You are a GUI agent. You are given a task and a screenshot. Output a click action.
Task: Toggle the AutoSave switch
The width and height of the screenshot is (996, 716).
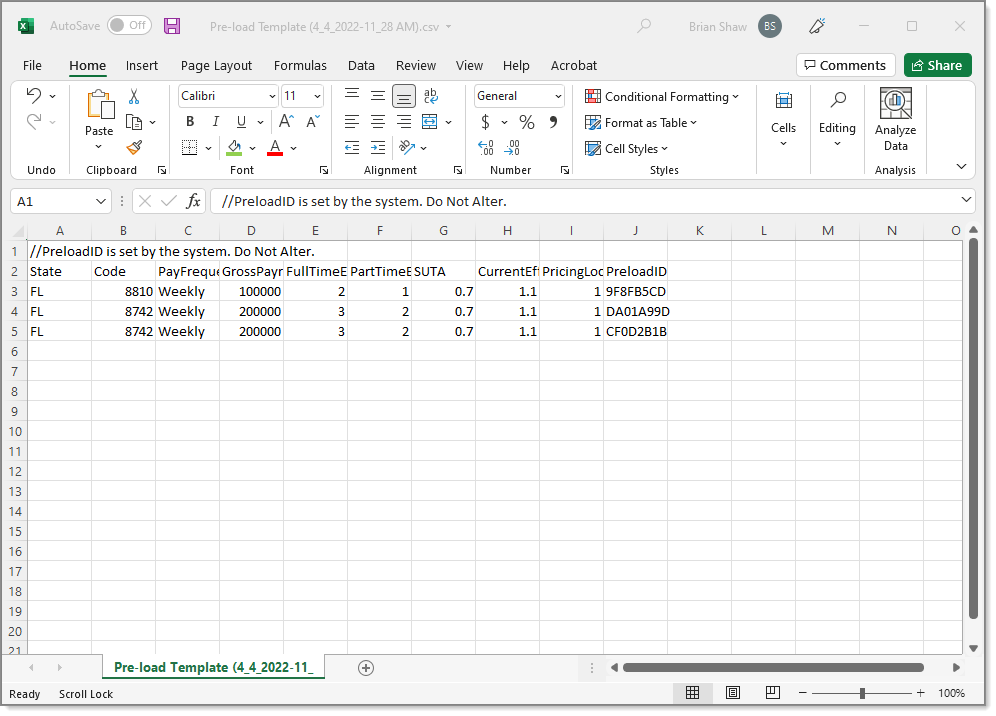[x=129, y=26]
